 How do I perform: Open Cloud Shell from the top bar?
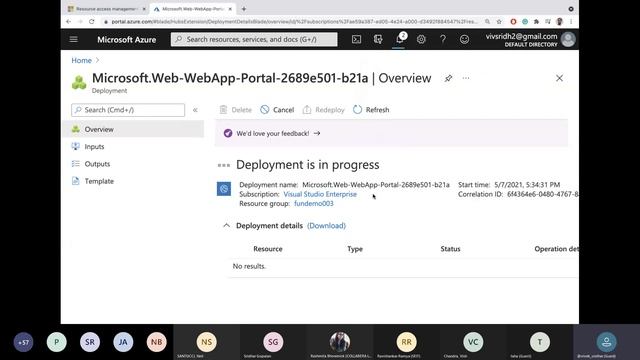coord(356,39)
